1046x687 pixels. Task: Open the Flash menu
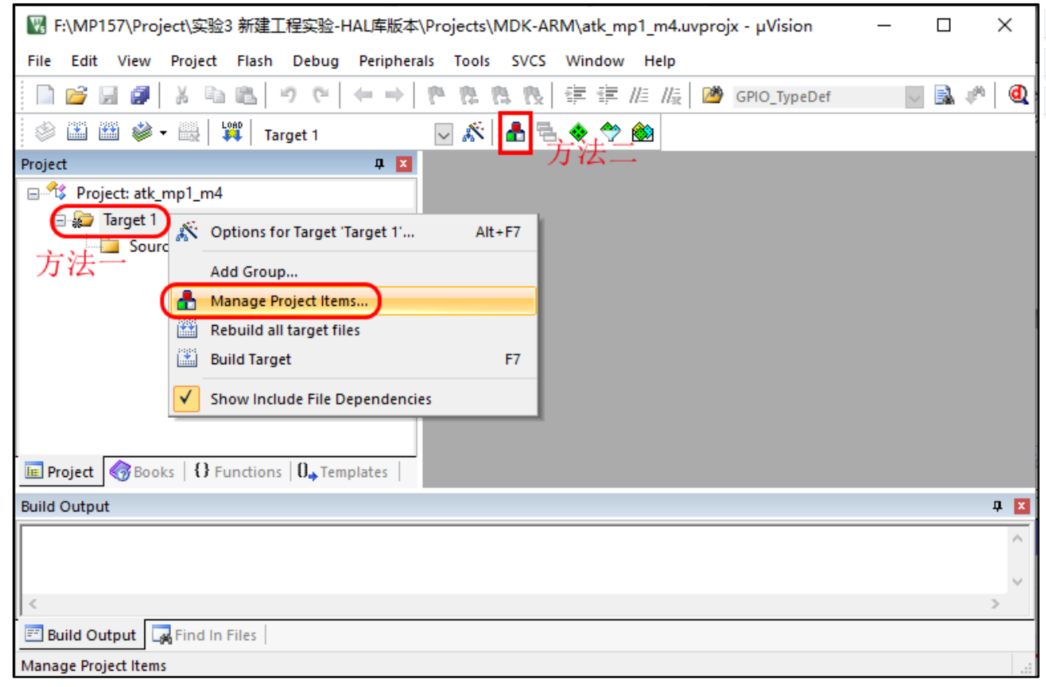pos(254,61)
